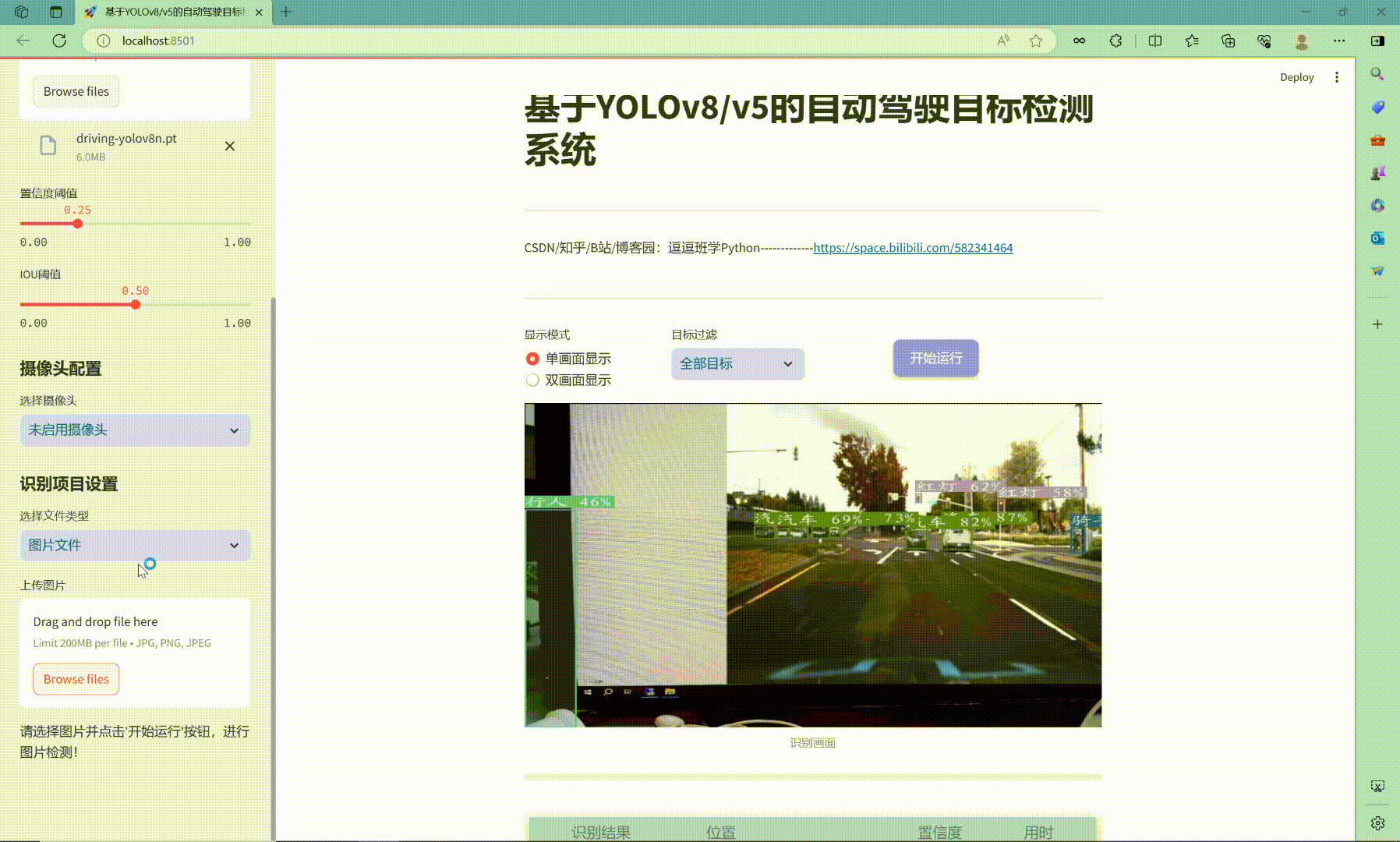The width and height of the screenshot is (1400, 842).
Task: Open Outlook from the Edge sidebar
Action: click(1377, 239)
